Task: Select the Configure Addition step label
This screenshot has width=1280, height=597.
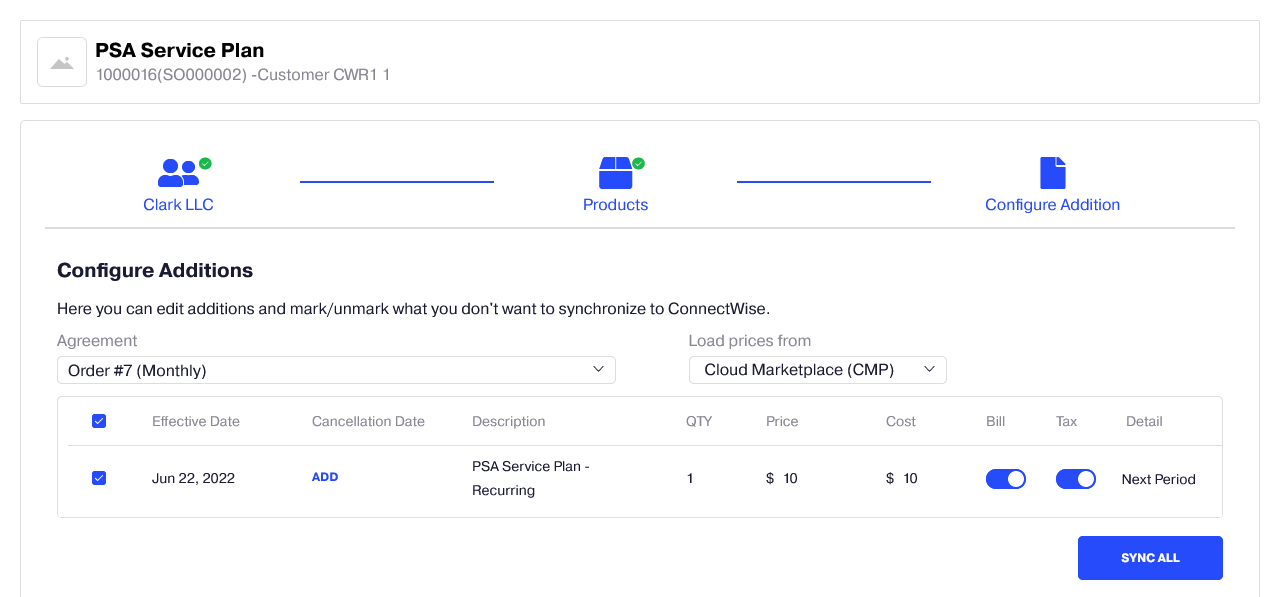Action: [1052, 205]
